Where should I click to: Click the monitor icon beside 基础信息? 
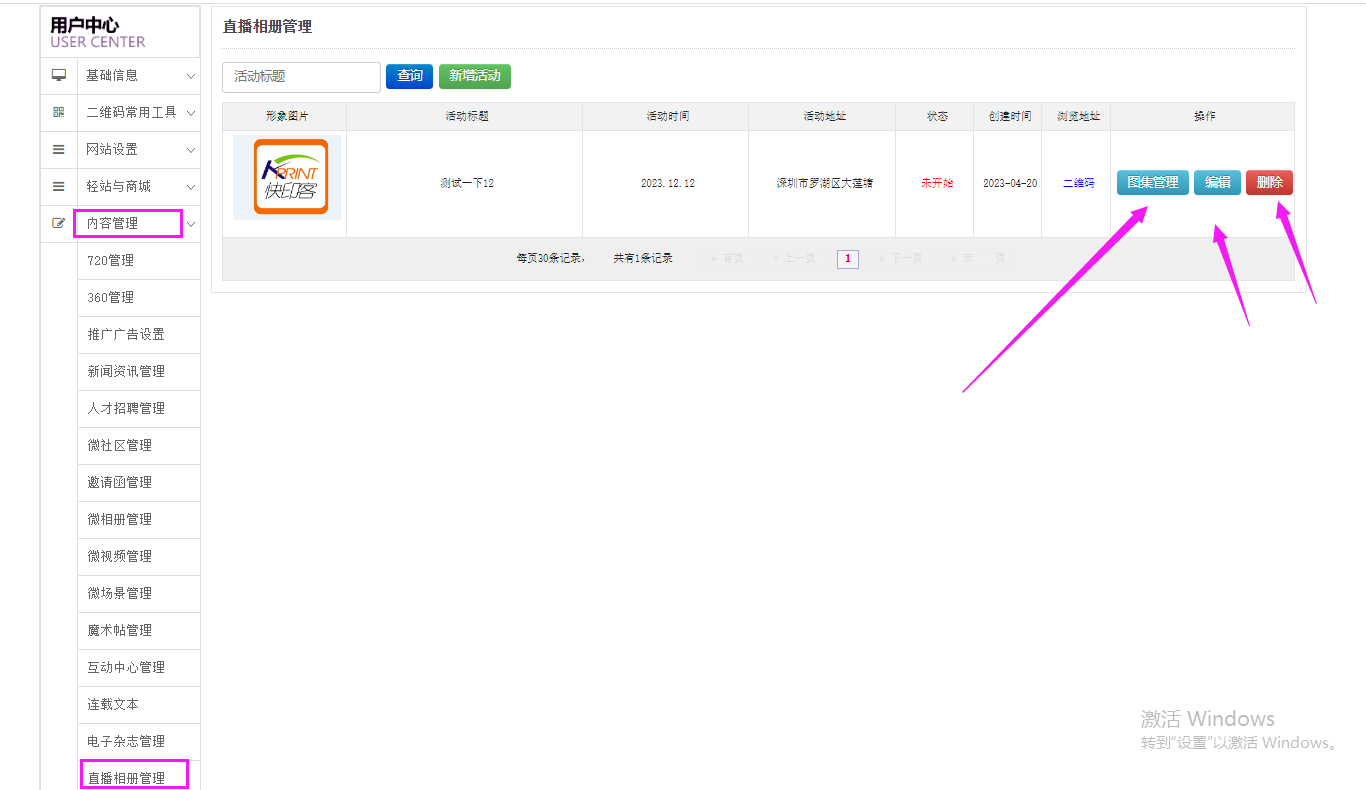59,75
